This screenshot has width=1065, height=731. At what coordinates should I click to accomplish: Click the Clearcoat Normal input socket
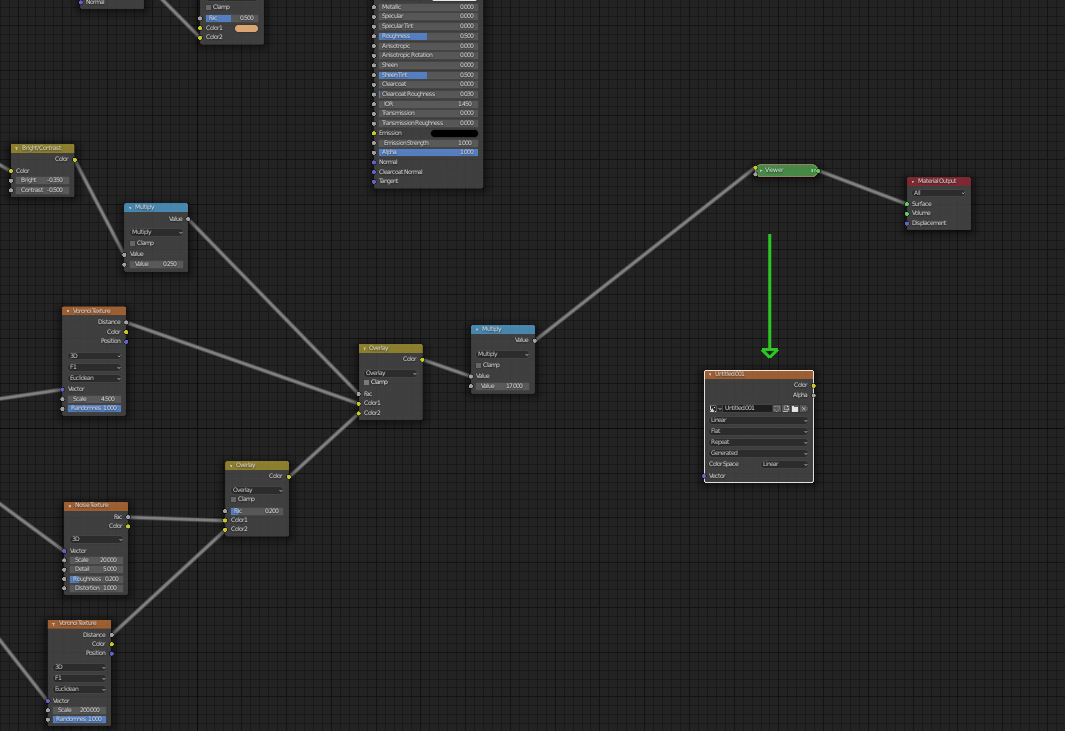374,172
